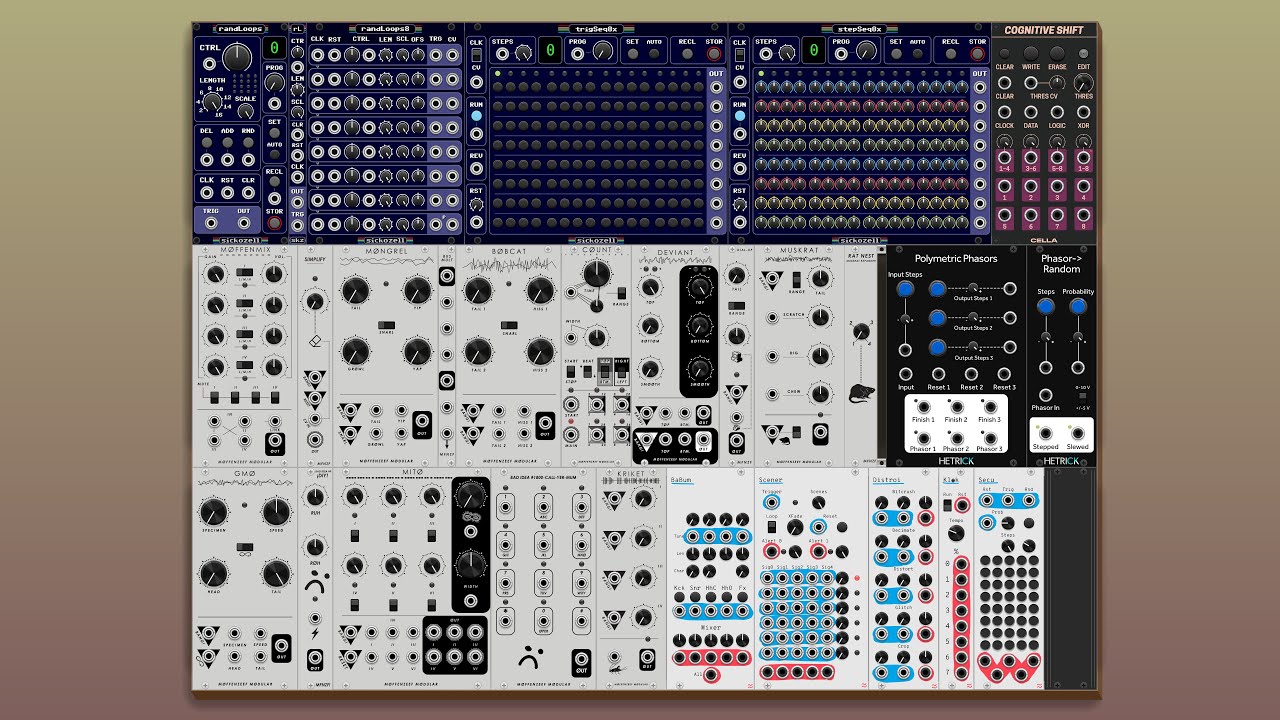Click the blue Output Steps 2 knob
This screenshot has width=1280, height=720.
pyautogui.click(x=937, y=318)
